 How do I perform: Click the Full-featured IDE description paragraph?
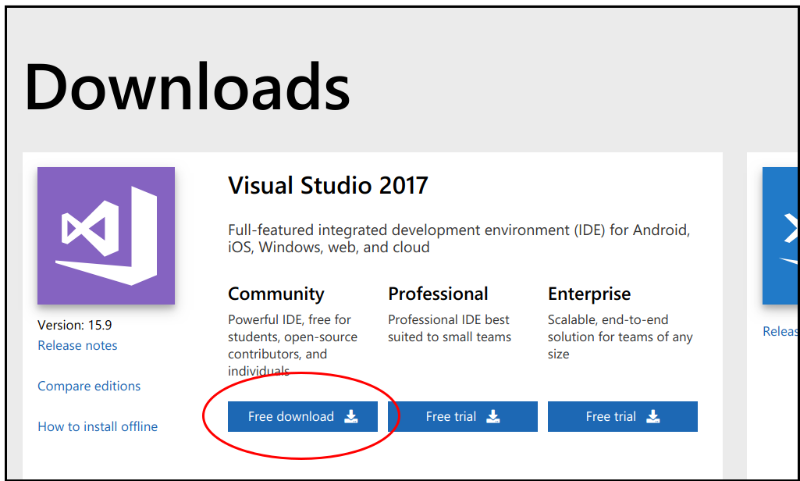(459, 238)
